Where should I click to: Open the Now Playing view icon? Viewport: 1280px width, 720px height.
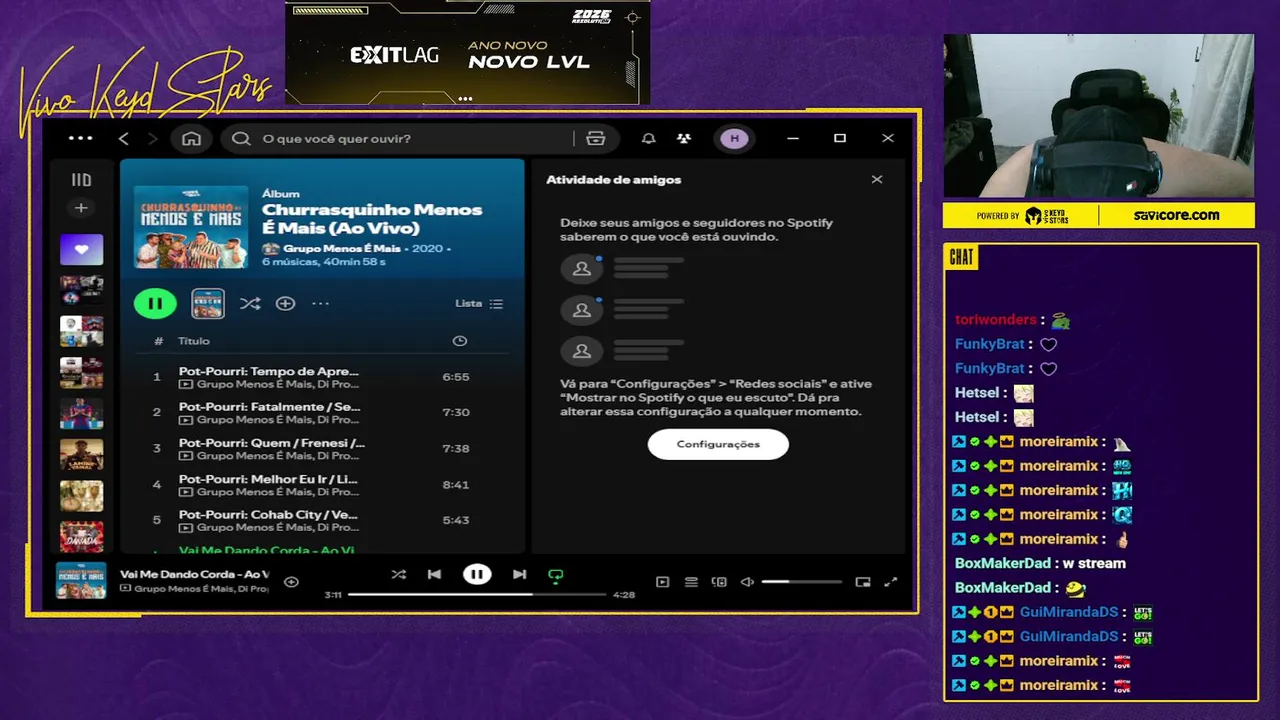[x=662, y=582]
